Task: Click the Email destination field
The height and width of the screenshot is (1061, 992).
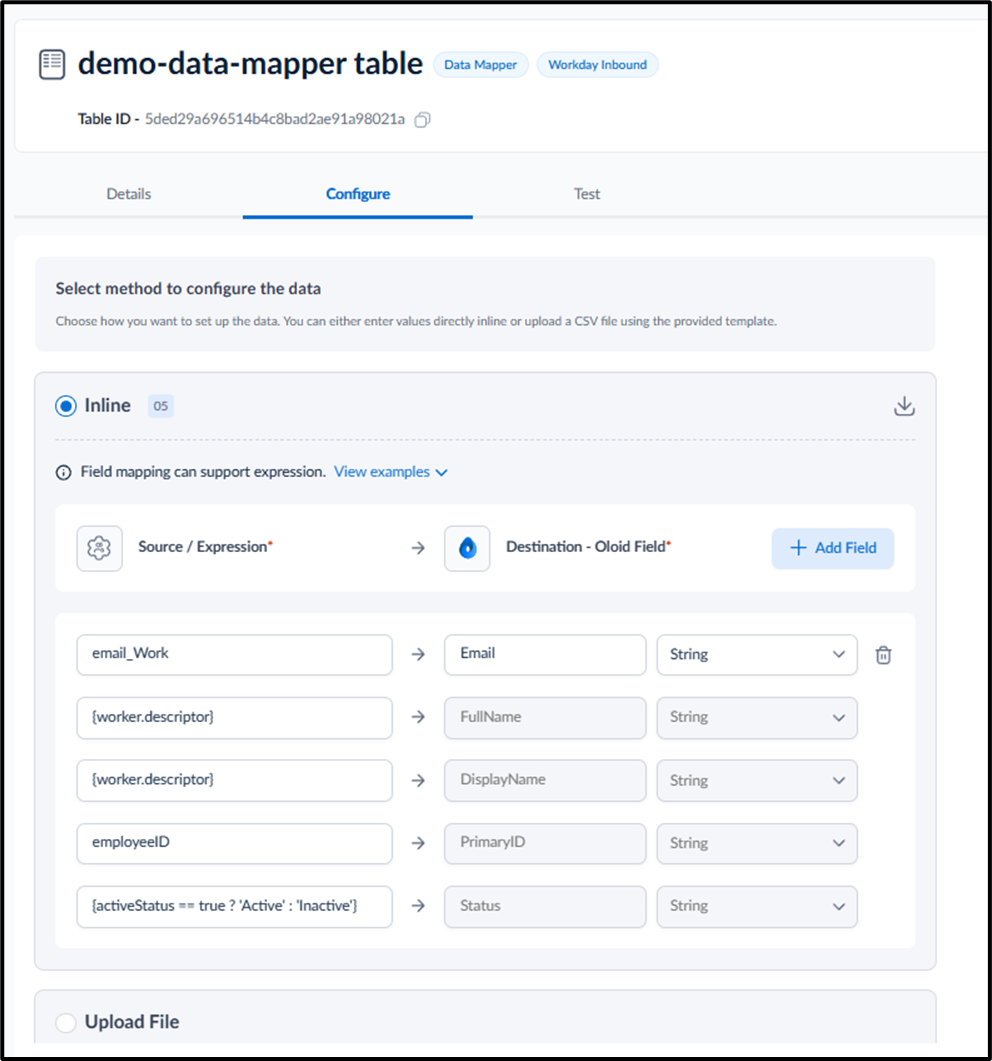Action: [545, 654]
